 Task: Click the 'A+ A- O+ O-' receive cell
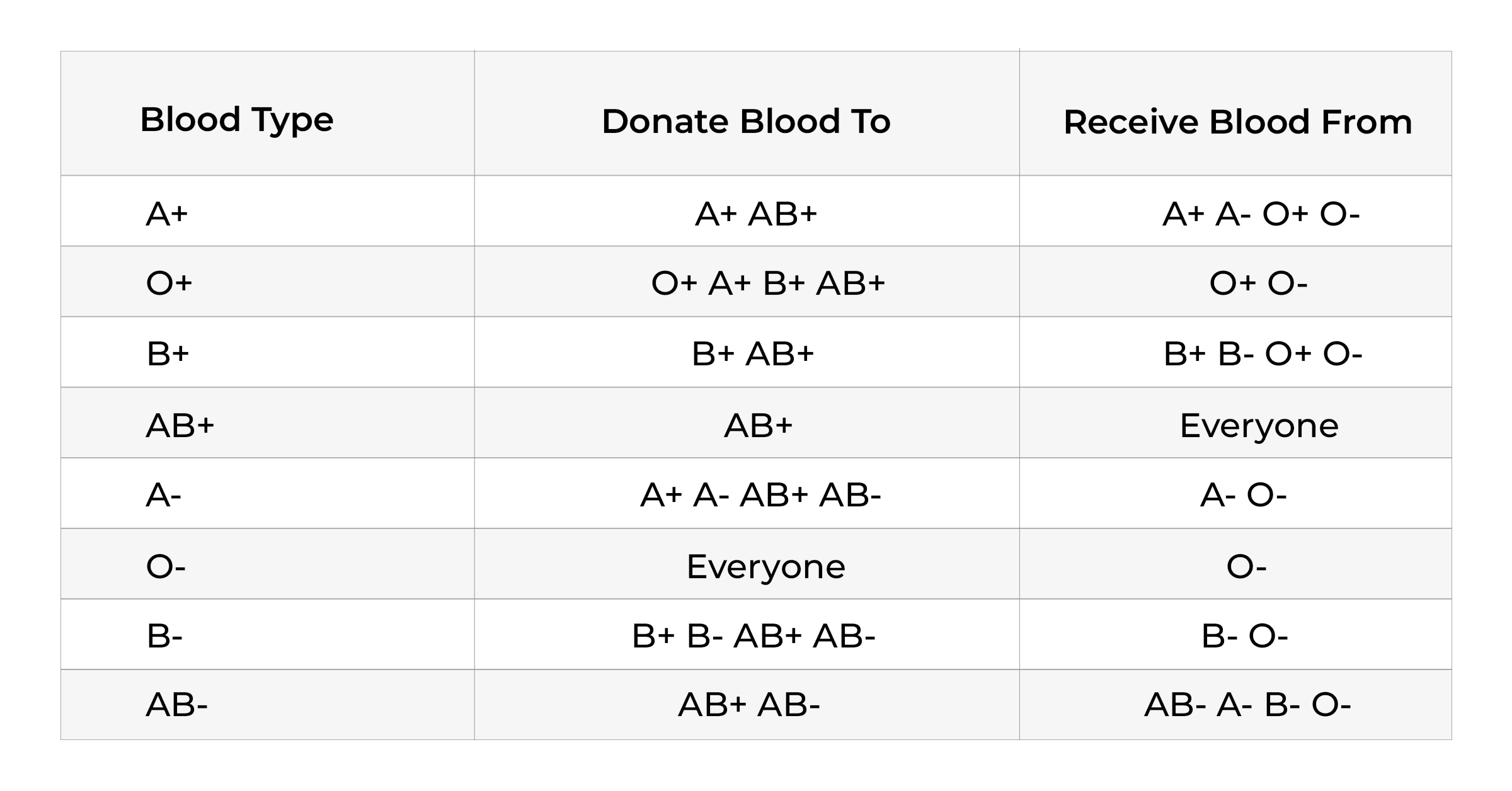tap(1261, 214)
